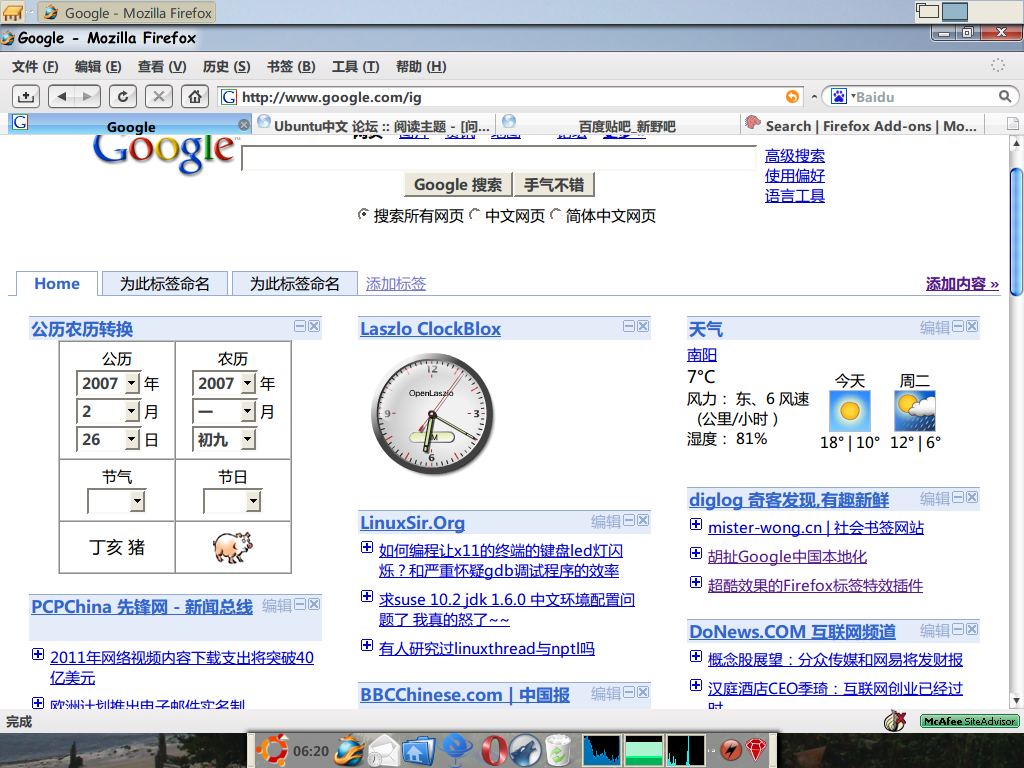Select the 中文网页 radio button

click(475, 214)
